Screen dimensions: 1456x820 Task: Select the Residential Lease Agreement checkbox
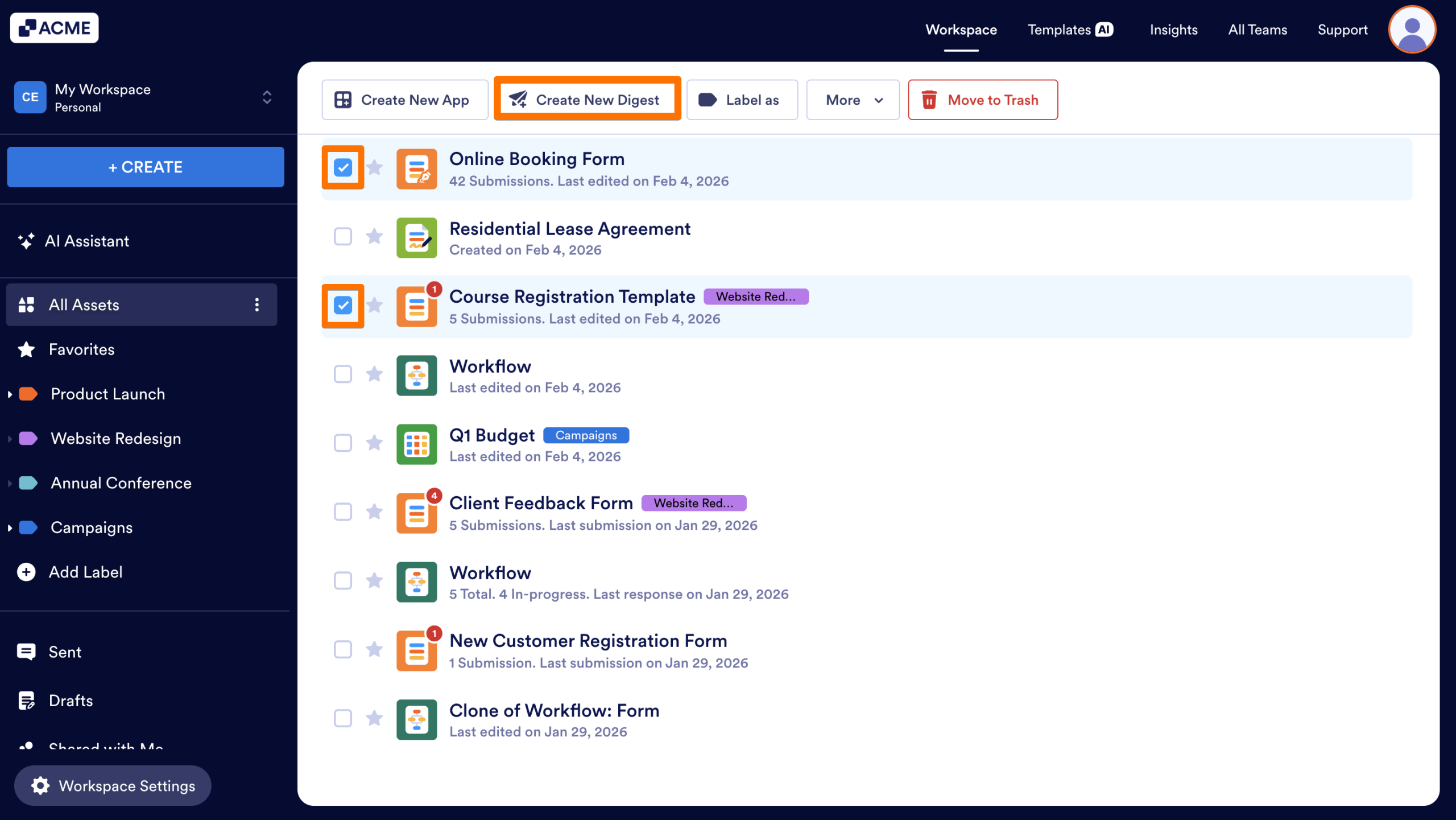click(x=342, y=237)
